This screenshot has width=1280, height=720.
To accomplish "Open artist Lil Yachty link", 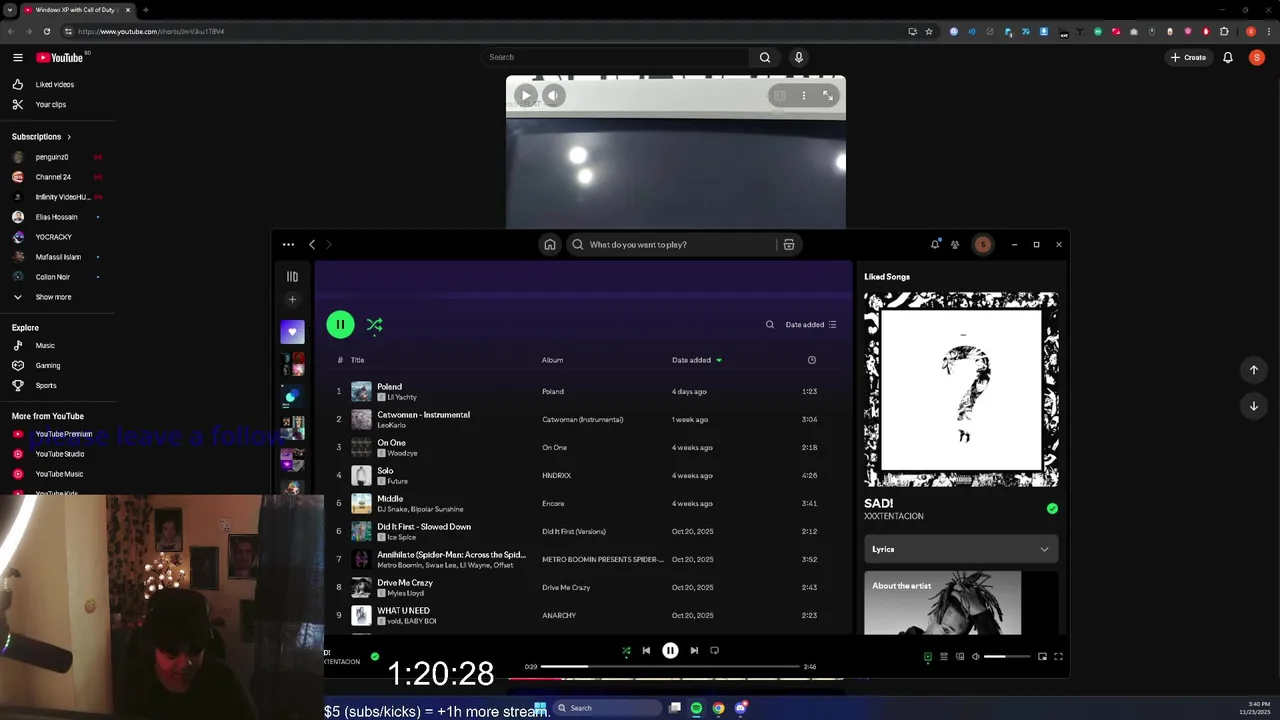I will 402,397.
